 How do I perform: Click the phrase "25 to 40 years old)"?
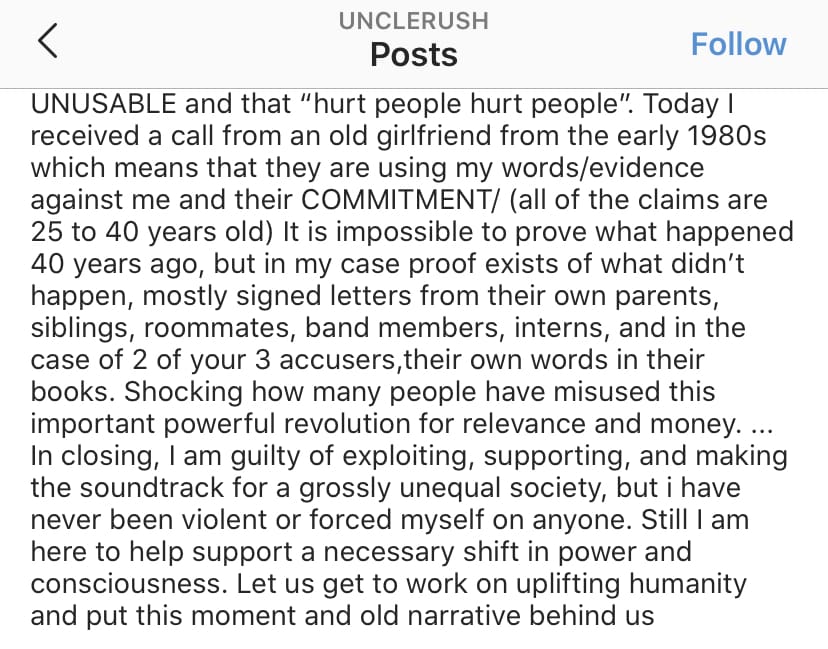click(x=152, y=232)
